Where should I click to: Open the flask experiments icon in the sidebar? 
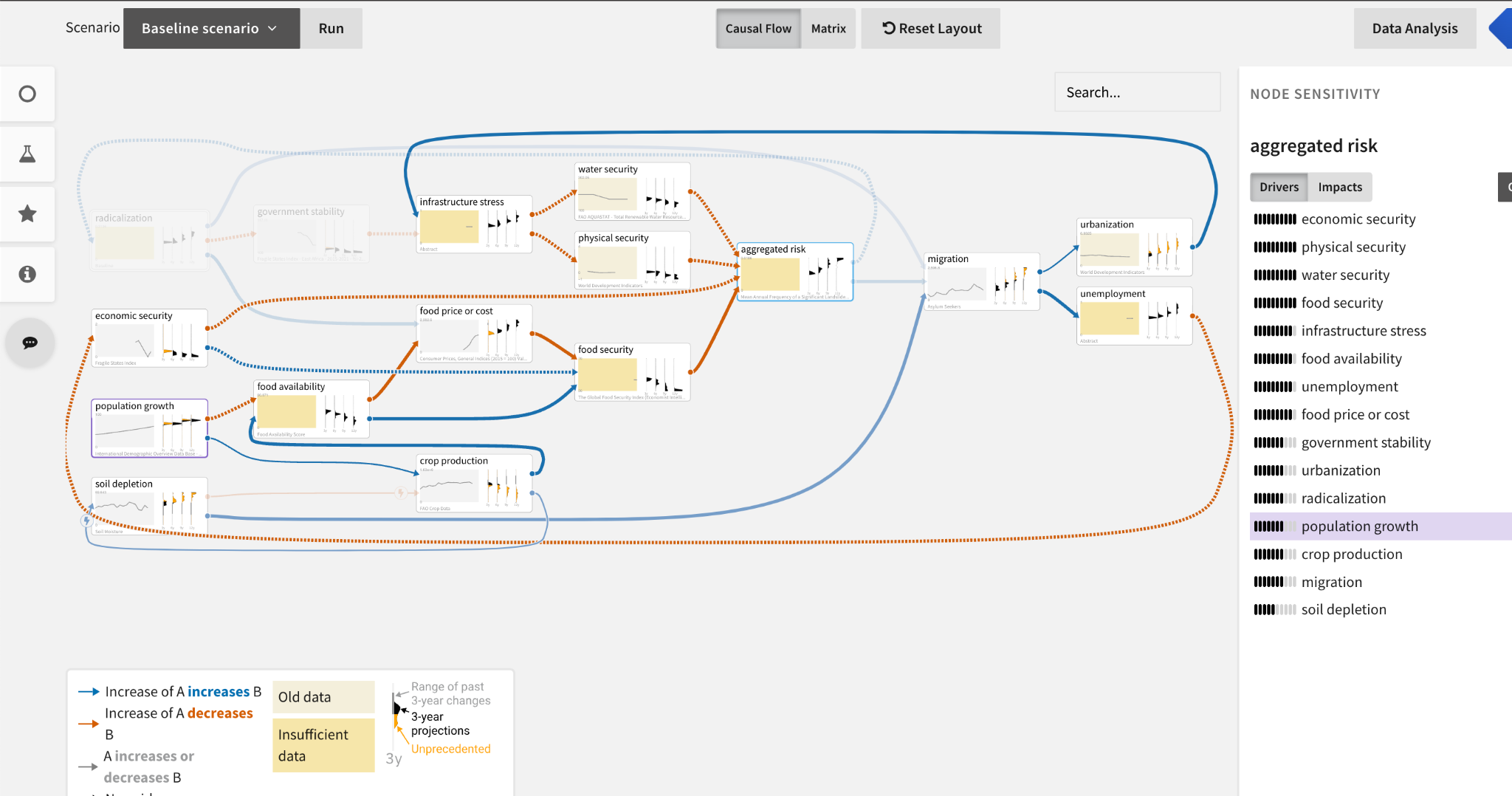(x=28, y=154)
